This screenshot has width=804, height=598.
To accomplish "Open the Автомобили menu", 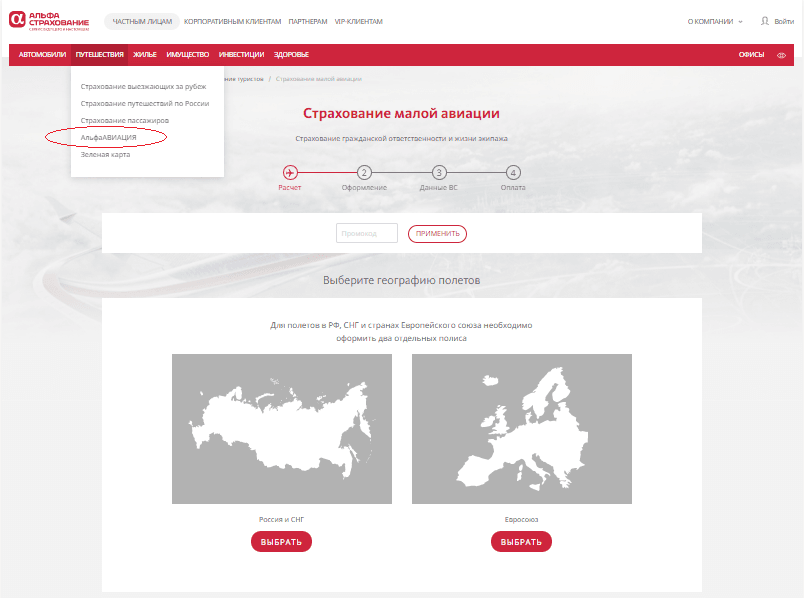I will (x=43, y=54).
